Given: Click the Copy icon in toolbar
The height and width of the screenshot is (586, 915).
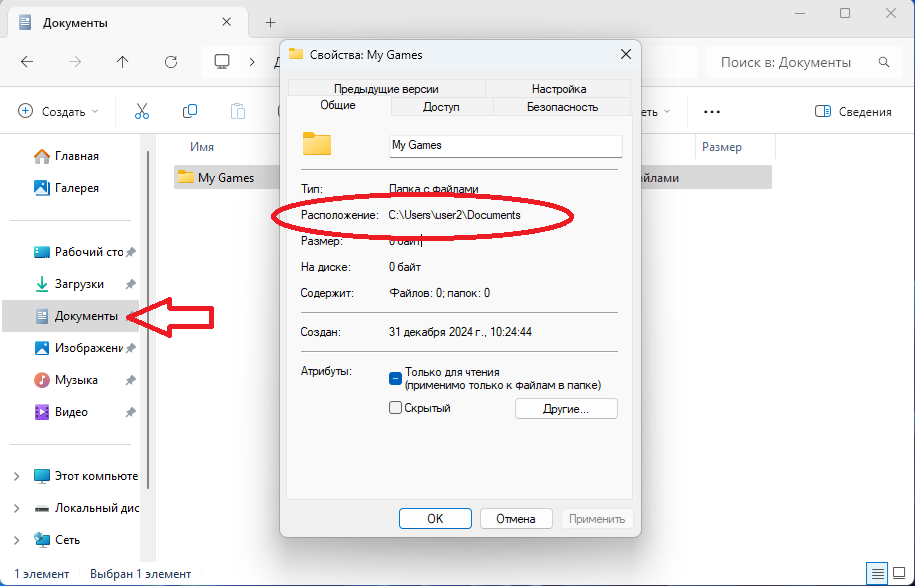Looking at the screenshot, I should (x=189, y=112).
